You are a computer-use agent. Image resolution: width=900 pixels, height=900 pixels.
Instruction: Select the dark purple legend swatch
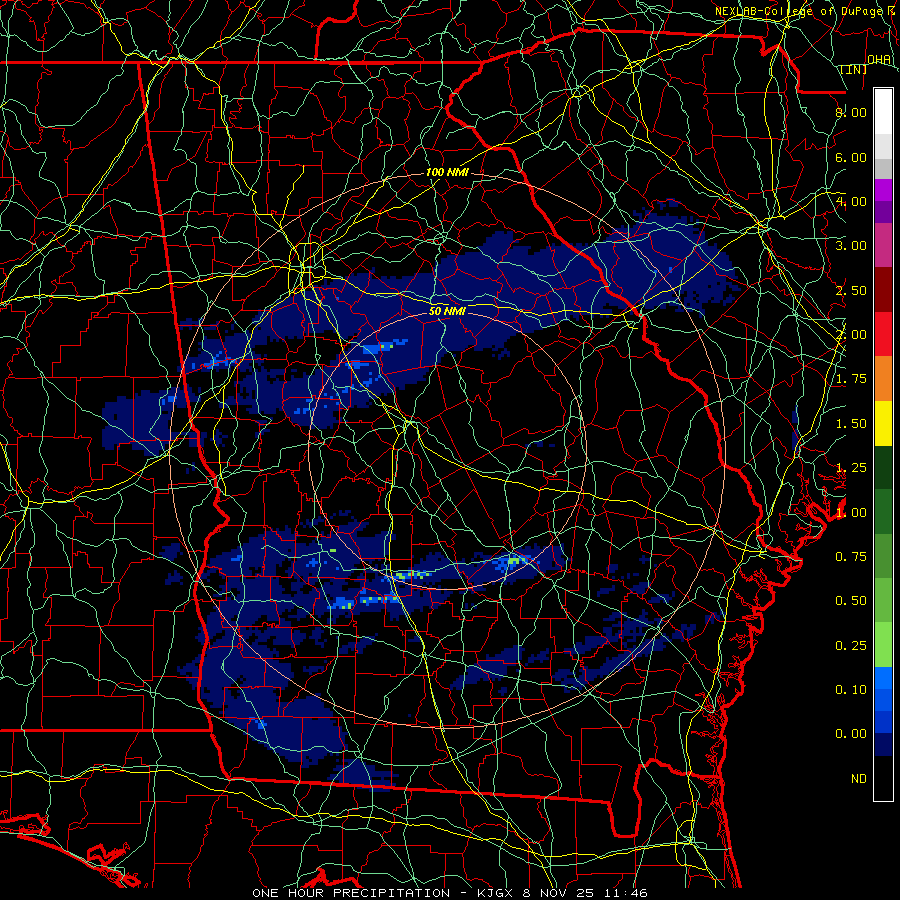(x=883, y=212)
